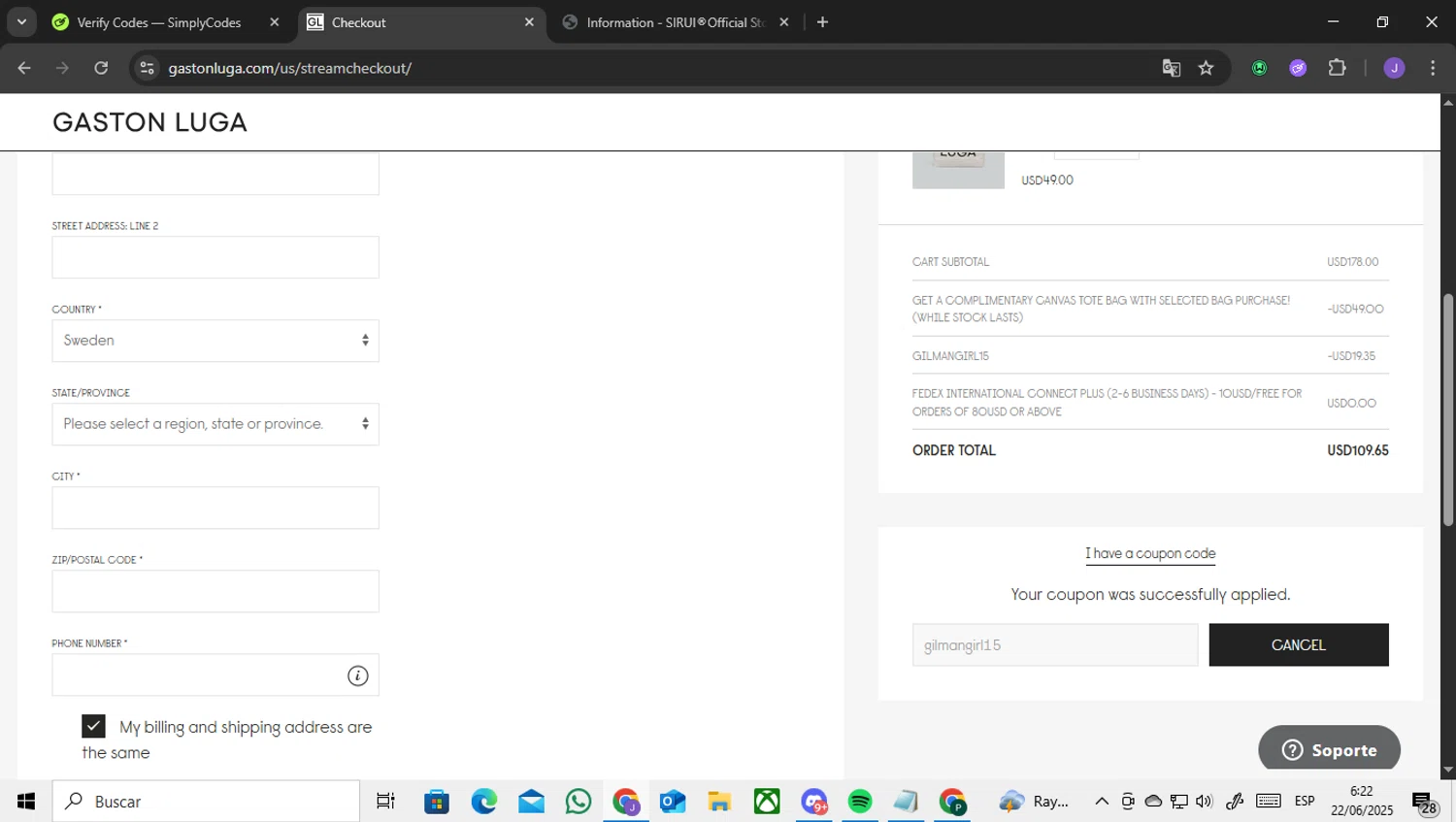Click the 'I have a coupon code' link
Viewport: 1456px width, 822px height.
pos(1150,553)
